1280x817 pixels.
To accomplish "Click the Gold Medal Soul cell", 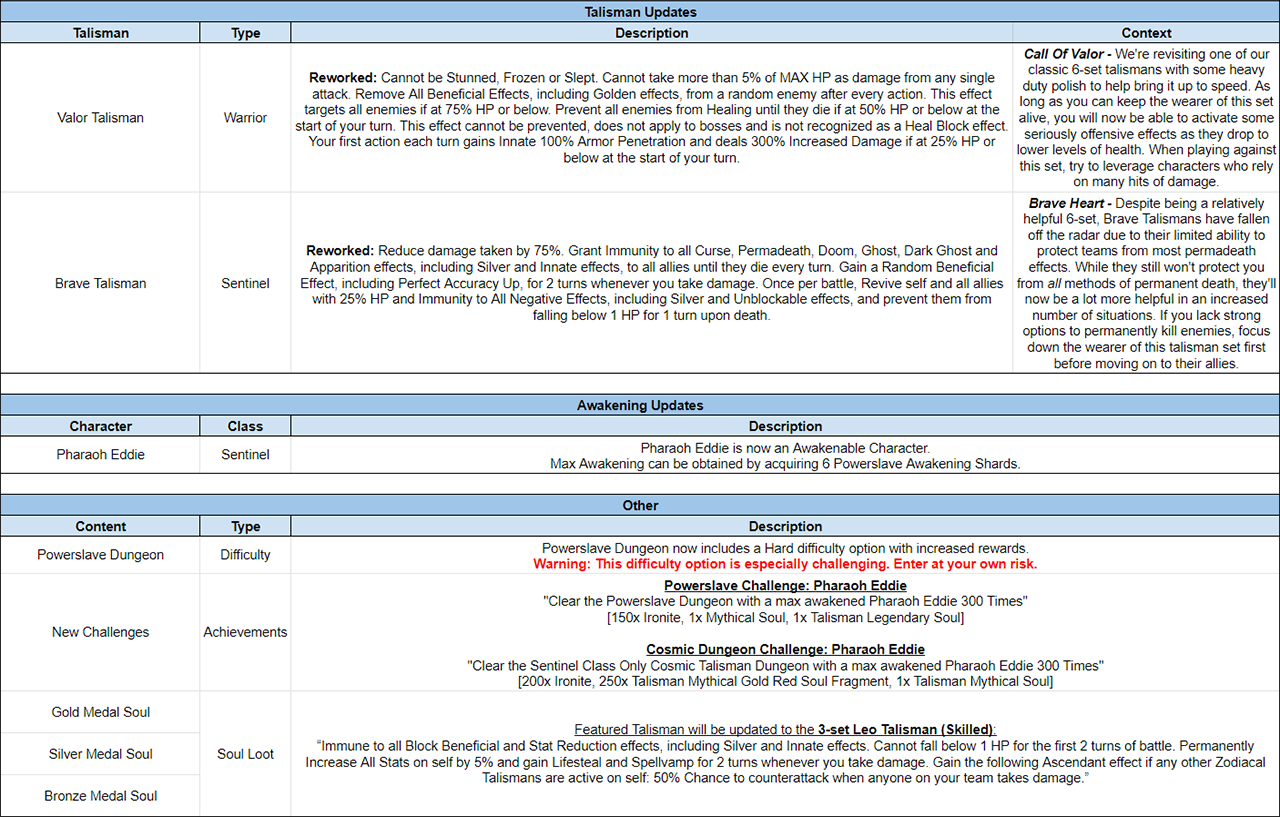I will coord(100,712).
